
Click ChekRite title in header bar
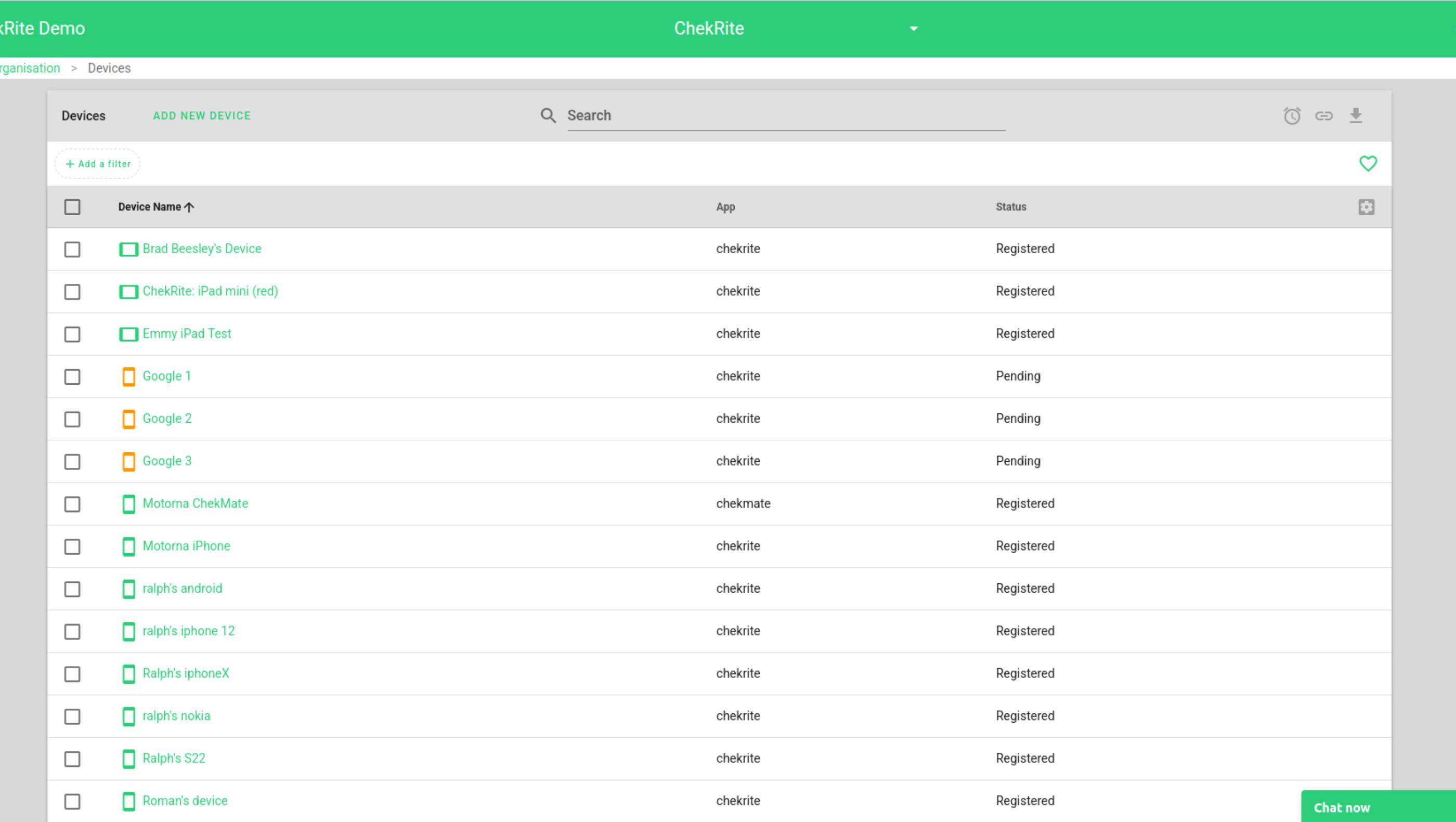click(x=709, y=28)
